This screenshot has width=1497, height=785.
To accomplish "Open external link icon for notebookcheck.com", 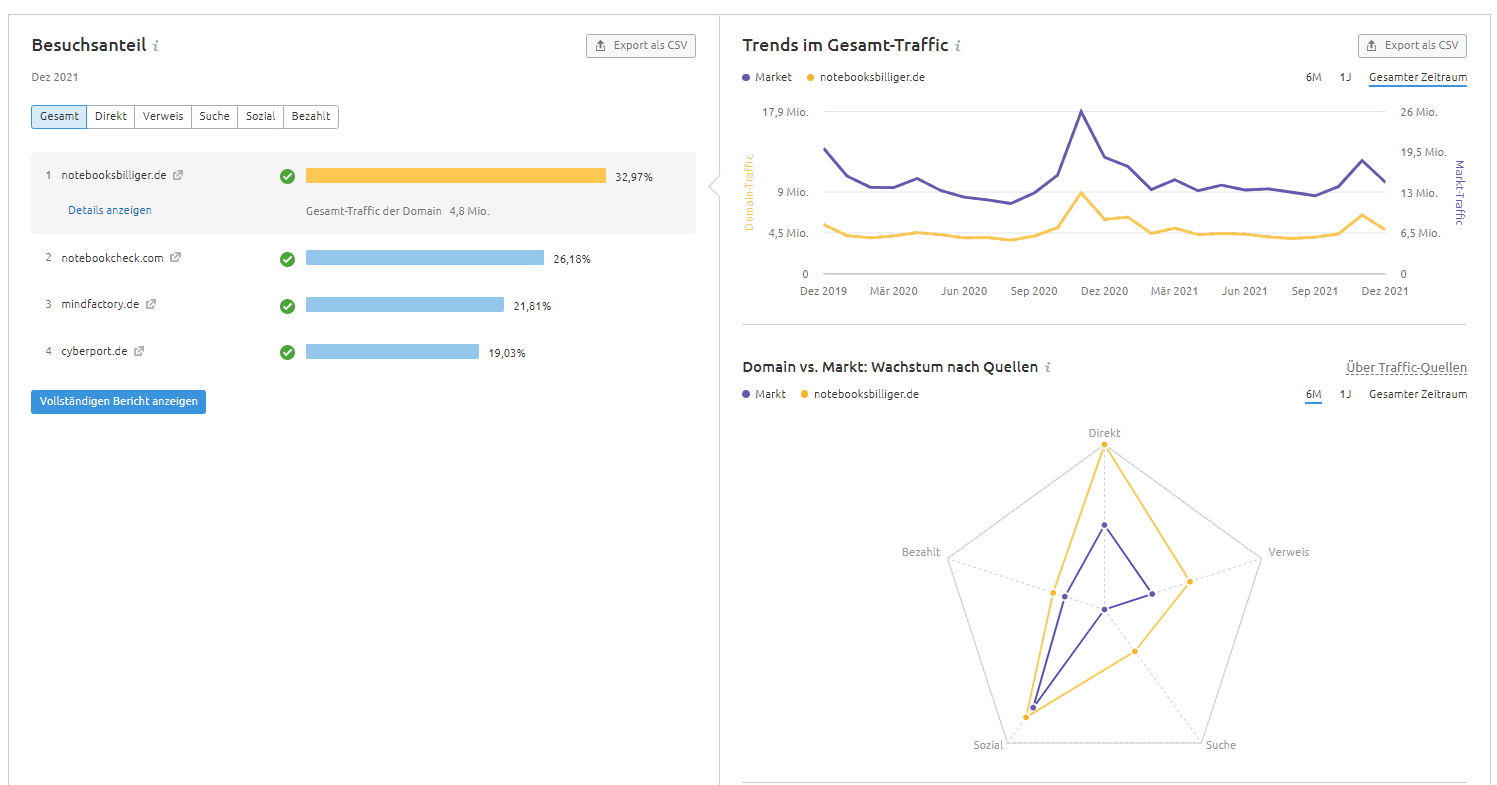I will click(x=175, y=258).
